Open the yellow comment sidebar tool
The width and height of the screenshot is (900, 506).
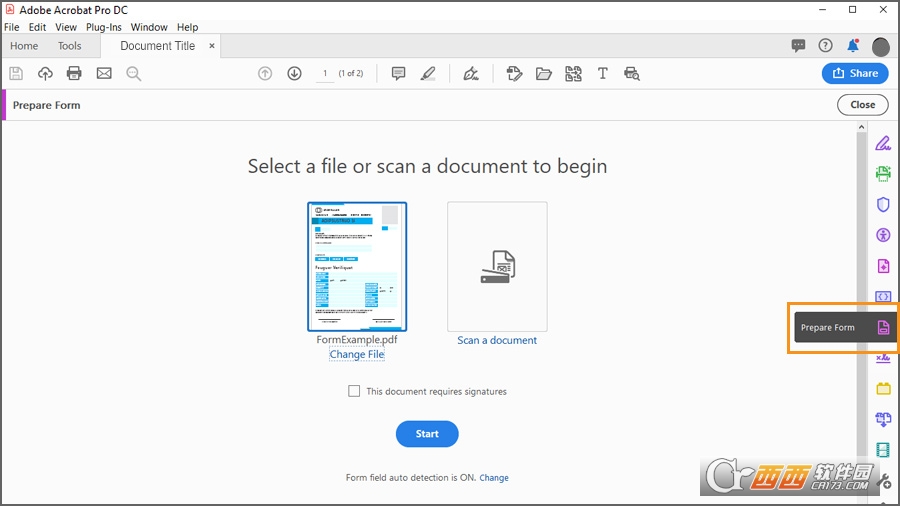point(883,388)
